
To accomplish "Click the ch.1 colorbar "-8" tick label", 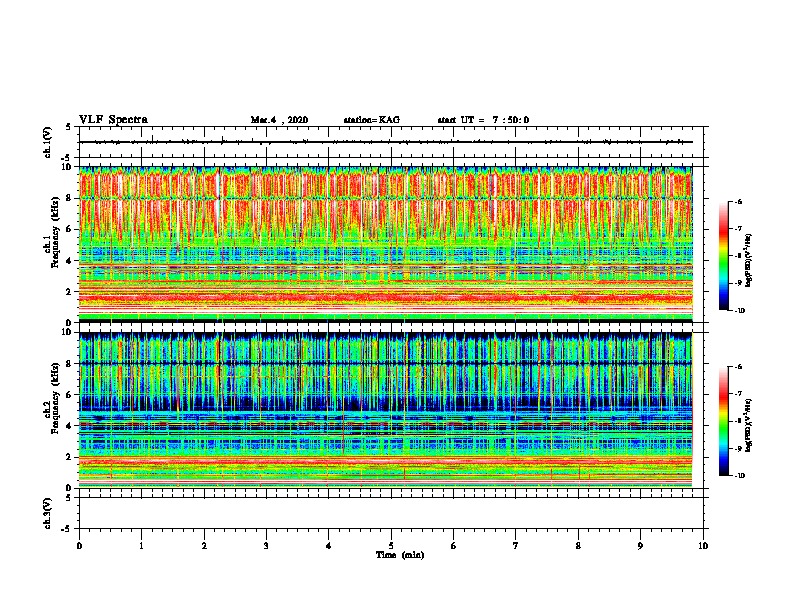I will point(738,256).
